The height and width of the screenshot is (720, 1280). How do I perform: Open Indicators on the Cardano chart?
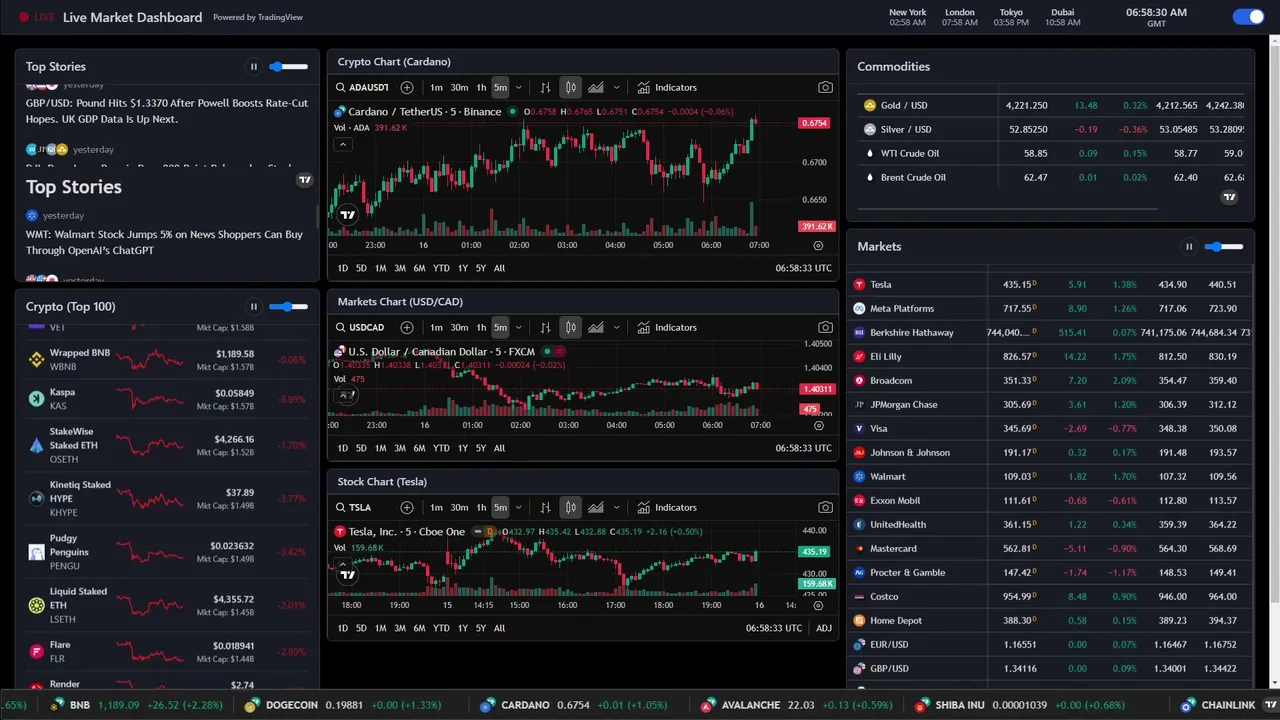[667, 87]
